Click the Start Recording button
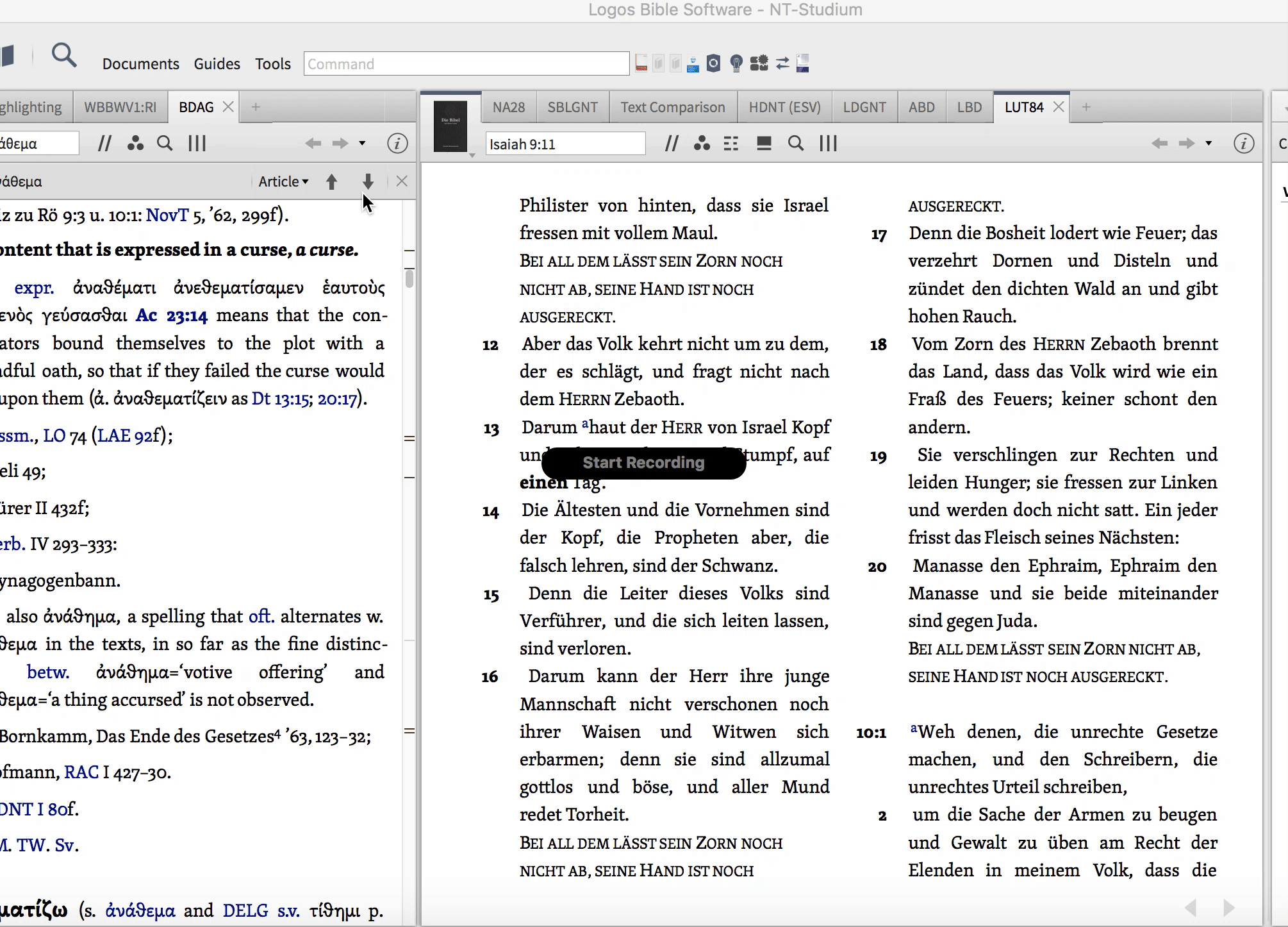1288x927 pixels. [x=643, y=463]
